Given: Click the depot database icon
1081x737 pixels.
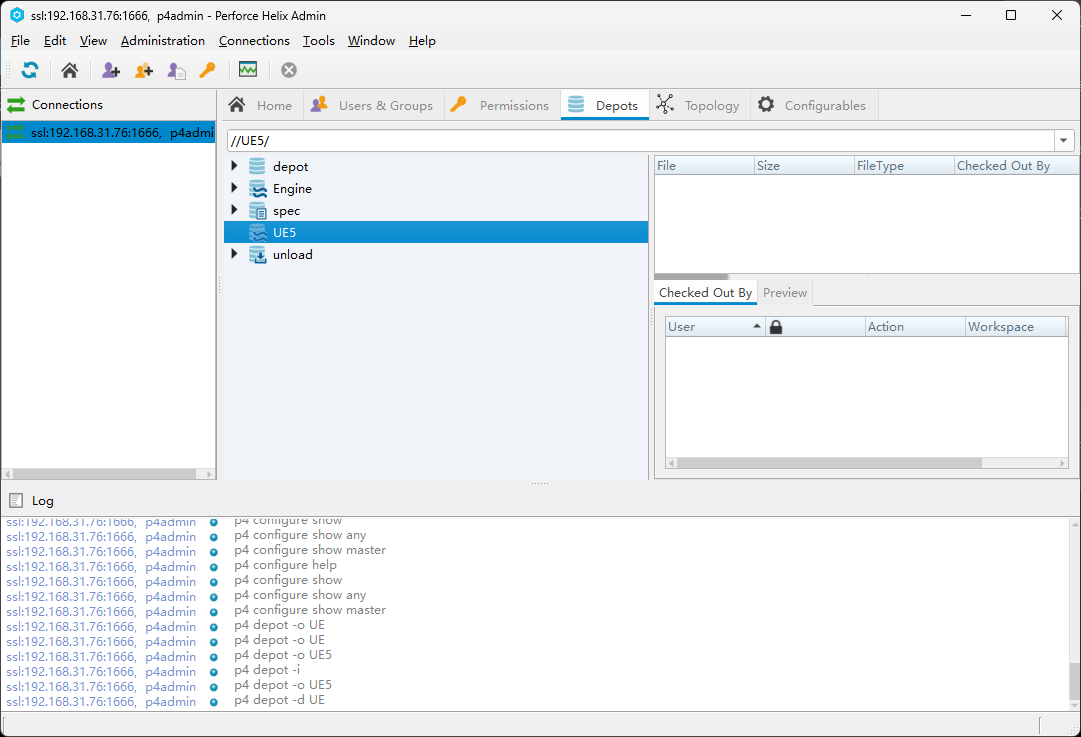Looking at the screenshot, I should pyautogui.click(x=257, y=166).
